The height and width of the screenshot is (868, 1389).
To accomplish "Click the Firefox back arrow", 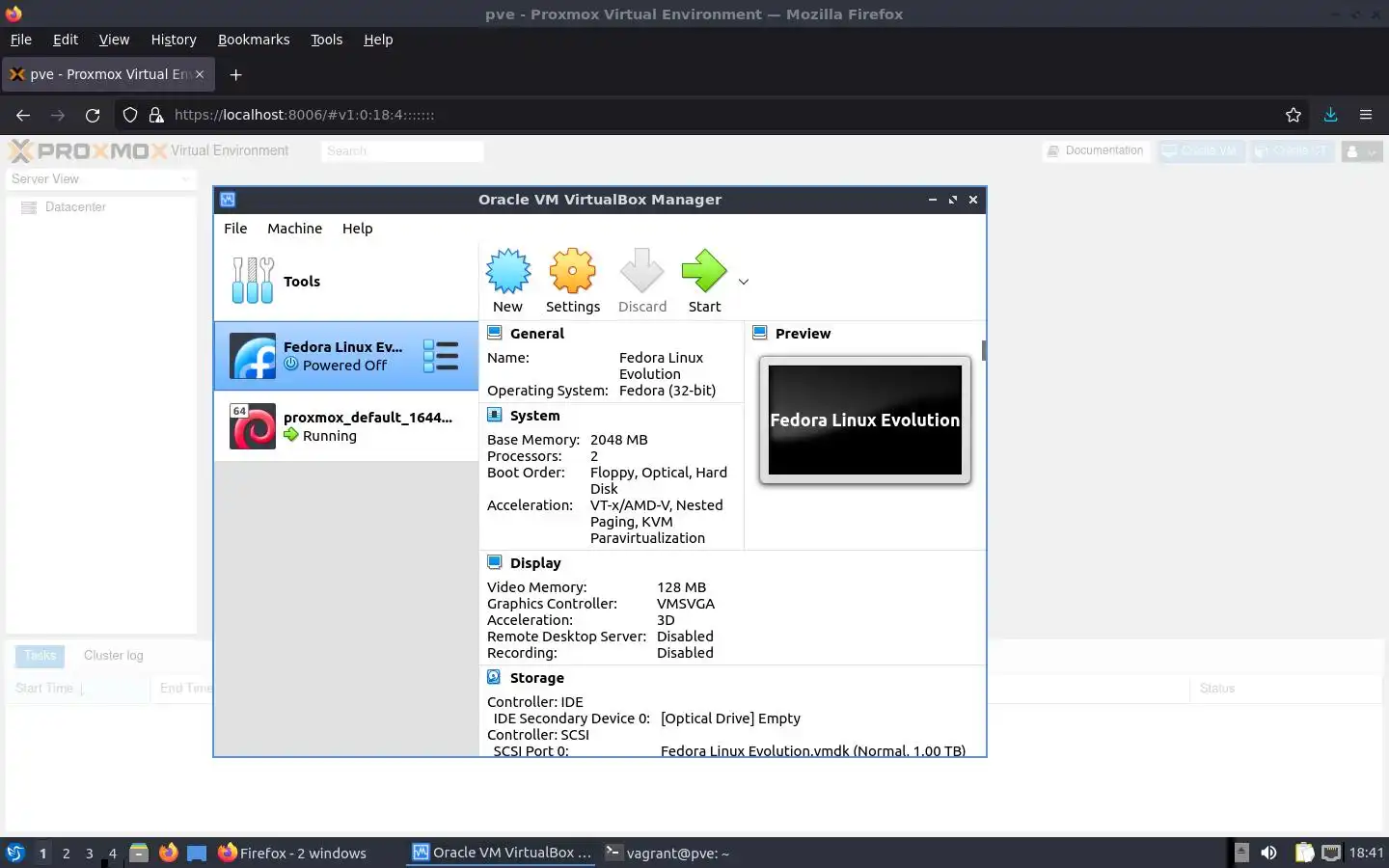I will pos(23,115).
